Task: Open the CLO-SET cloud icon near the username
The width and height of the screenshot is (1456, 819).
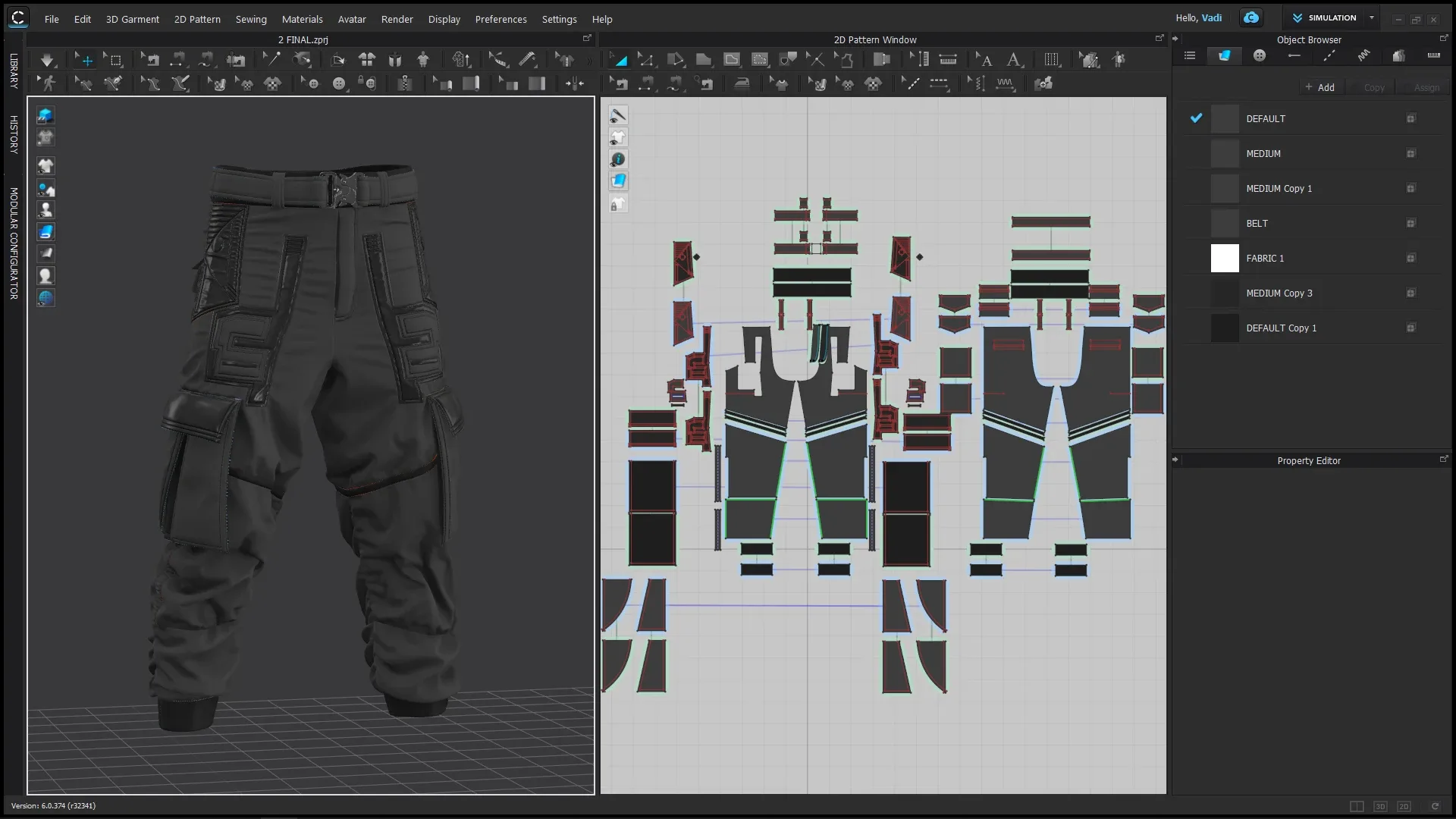Action: [1250, 17]
